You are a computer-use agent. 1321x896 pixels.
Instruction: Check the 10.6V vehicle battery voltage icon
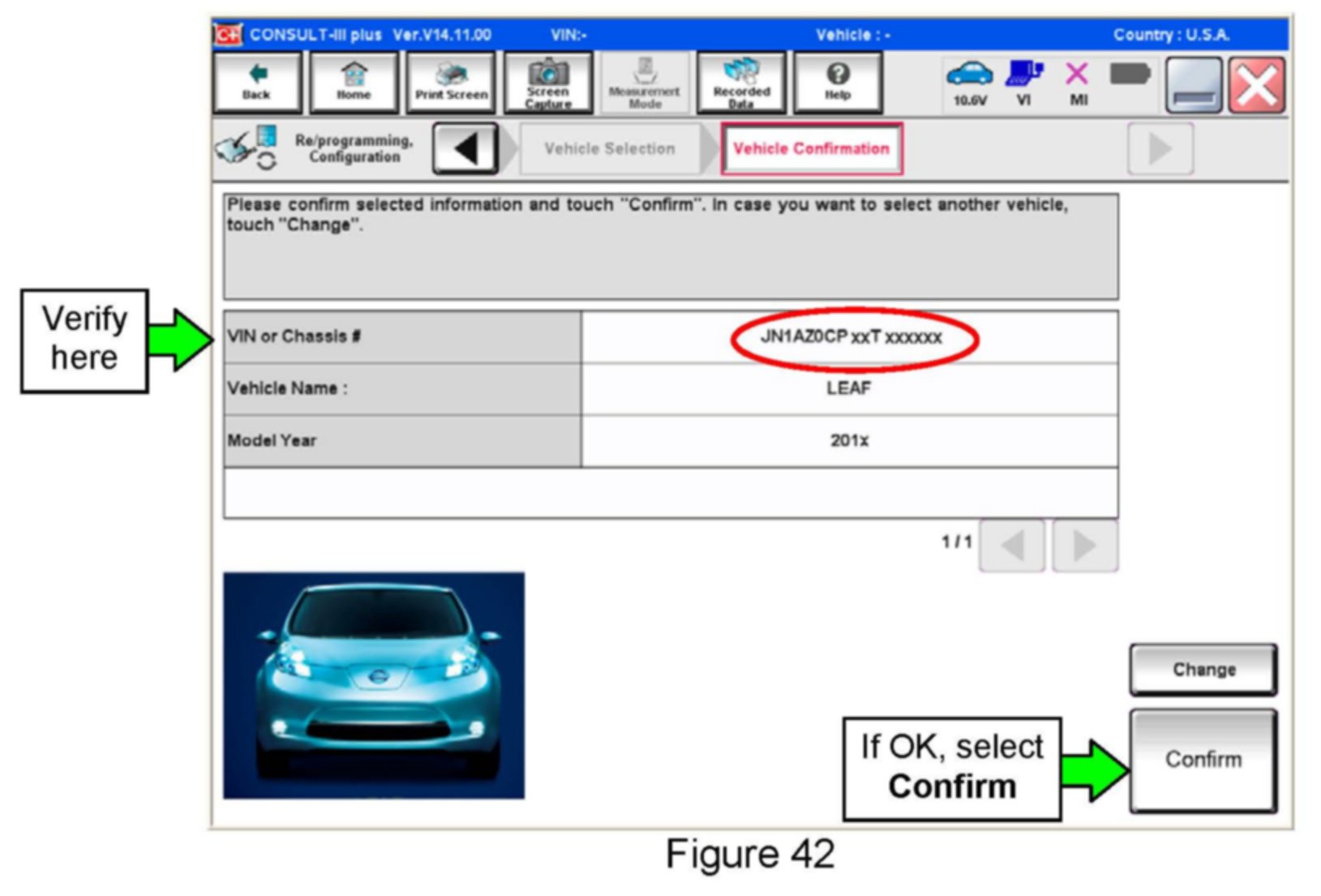click(x=970, y=82)
